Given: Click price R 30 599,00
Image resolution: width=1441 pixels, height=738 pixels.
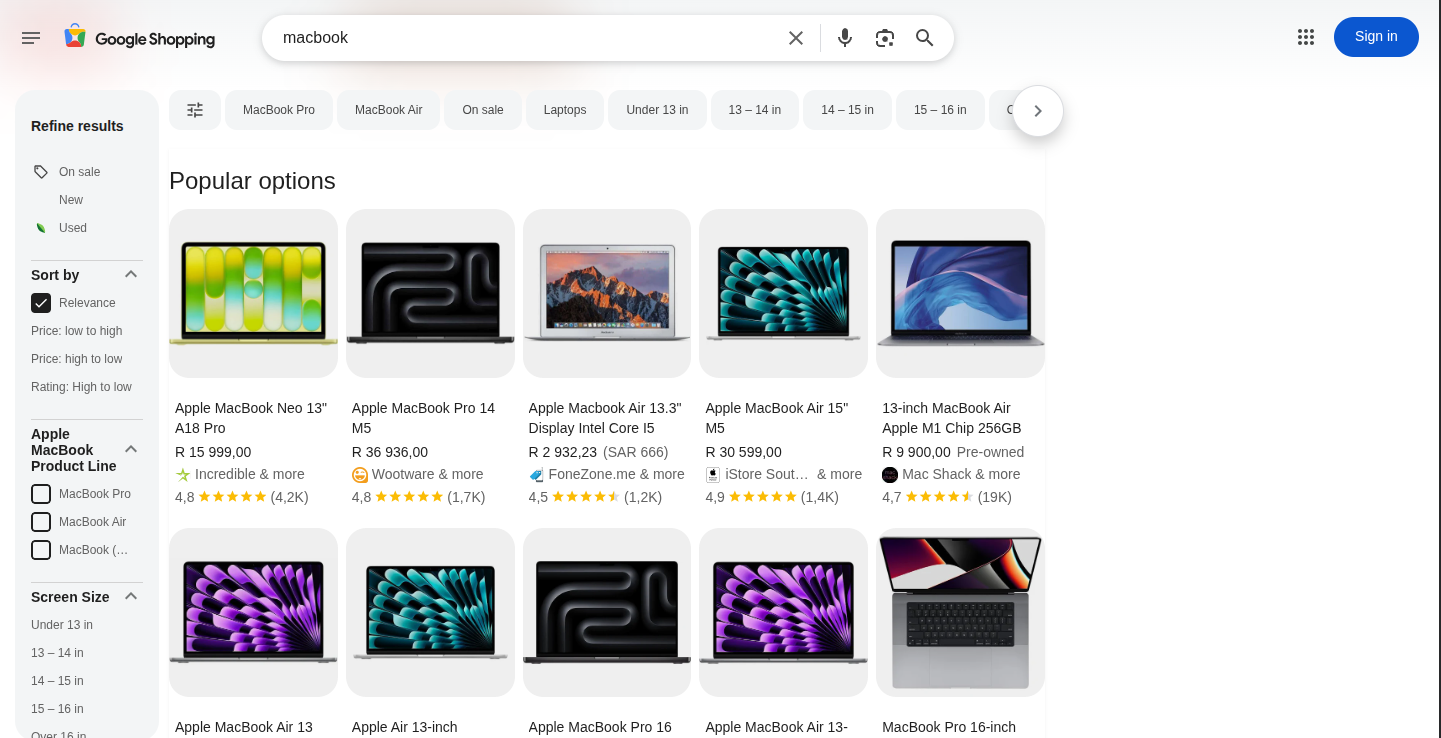Looking at the screenshot, I should (x=743, y=452).
